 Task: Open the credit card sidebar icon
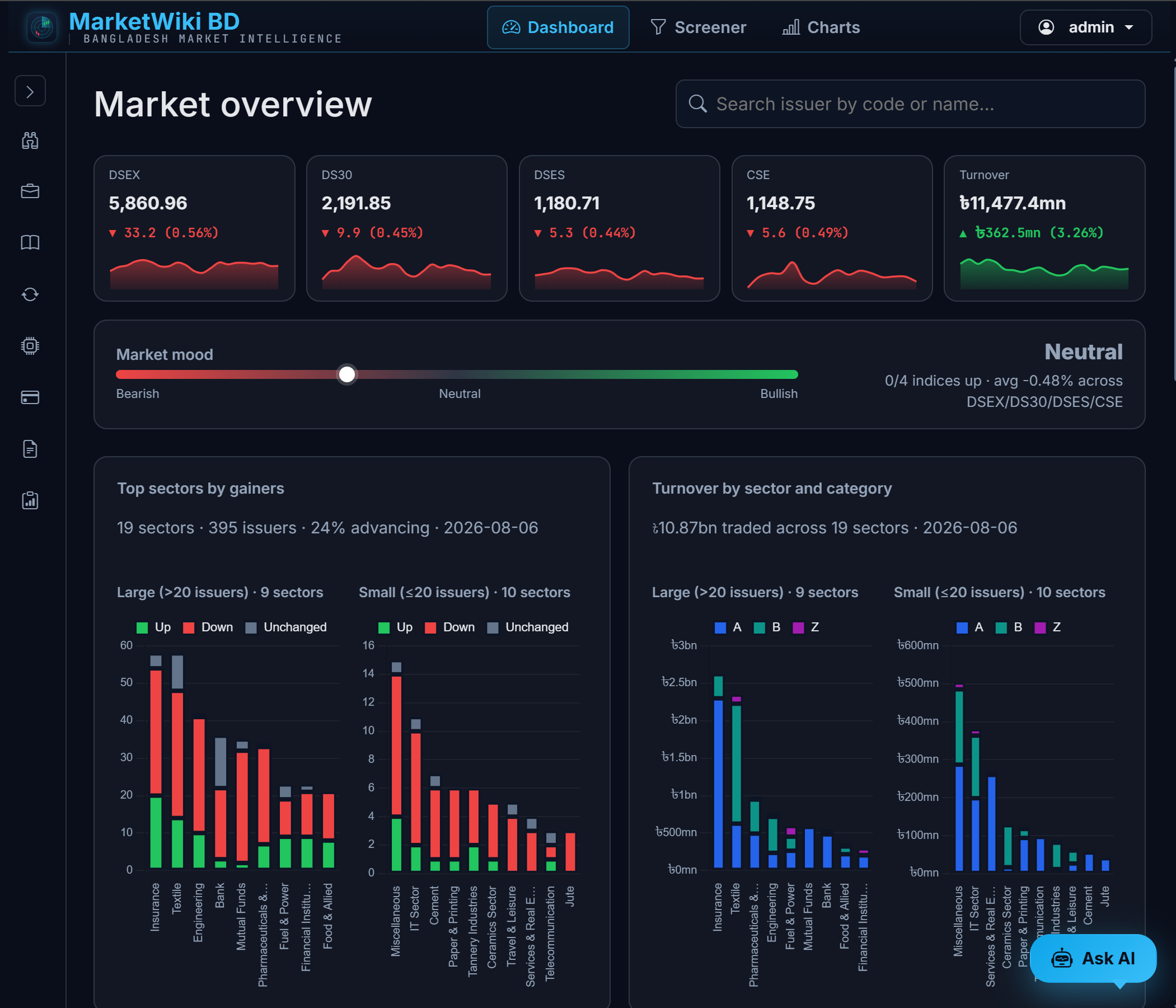(x=30, y=397)
